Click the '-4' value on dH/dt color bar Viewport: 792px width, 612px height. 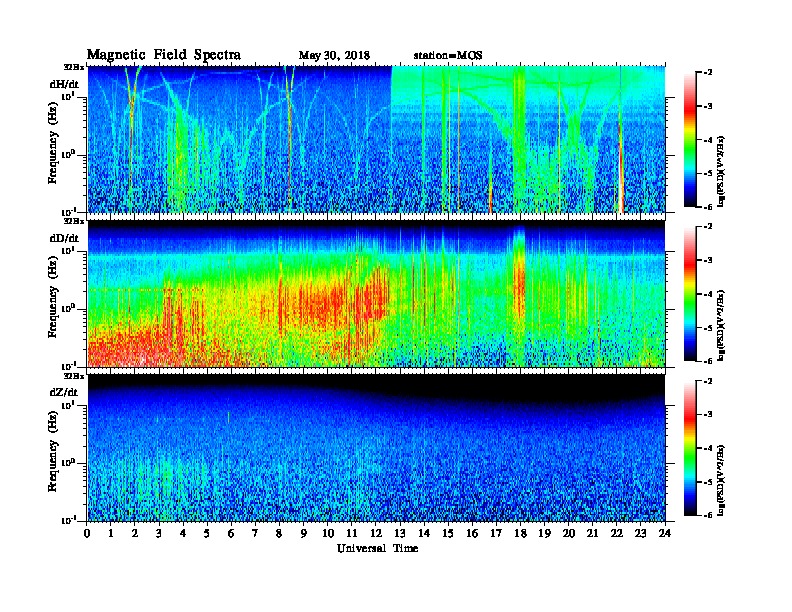coord(708,140)
